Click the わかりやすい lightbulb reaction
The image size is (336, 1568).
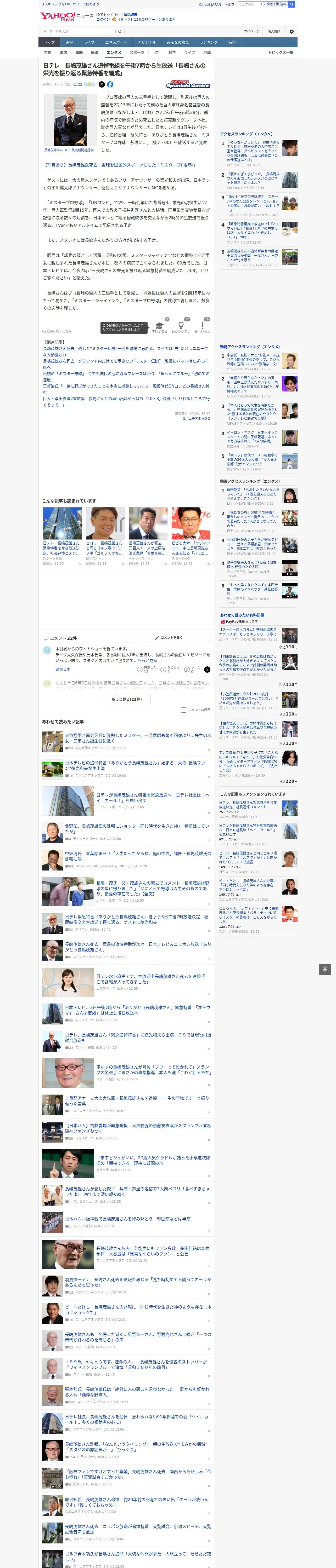coord(181,327)
